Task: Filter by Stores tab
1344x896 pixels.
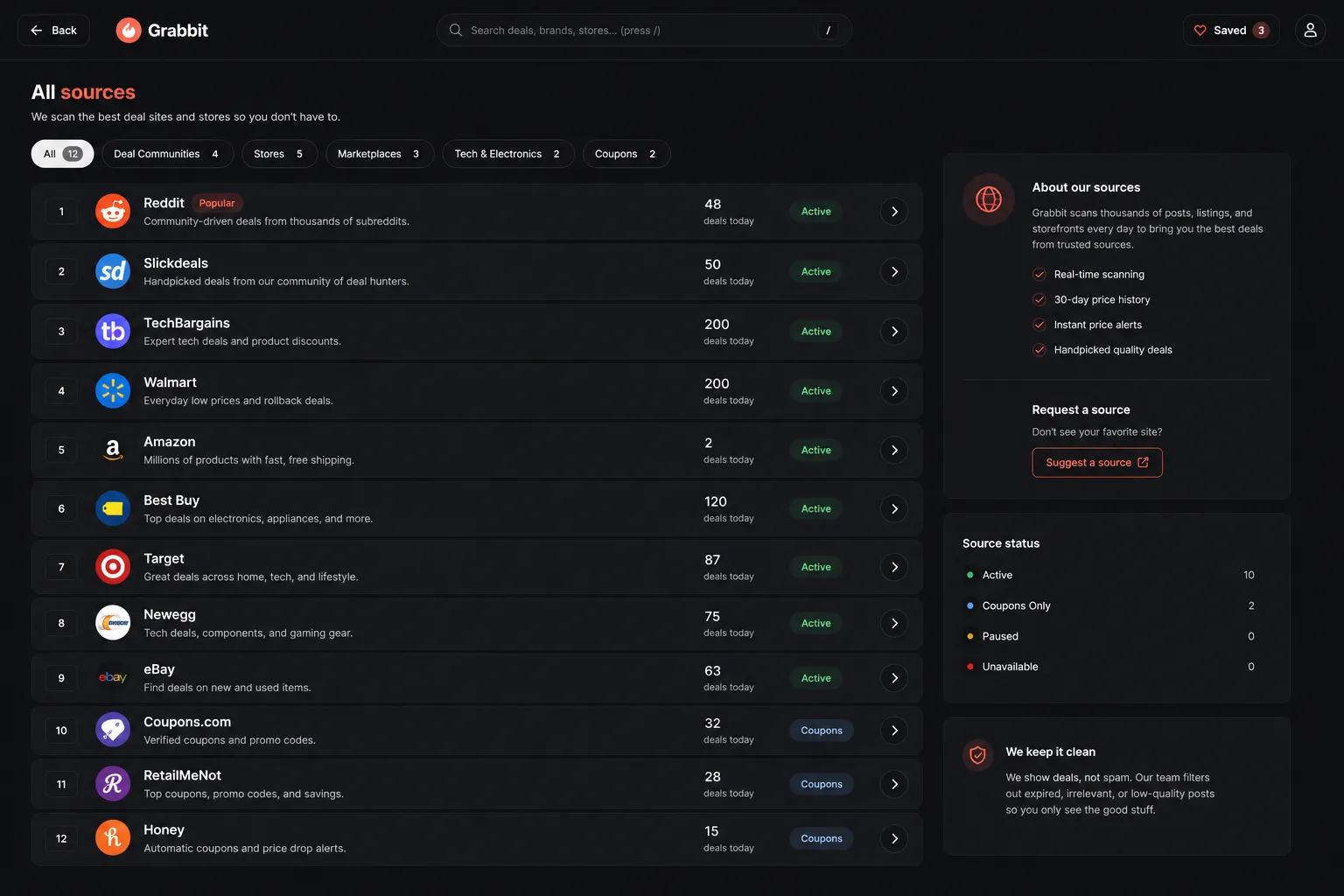Action: 279,154
